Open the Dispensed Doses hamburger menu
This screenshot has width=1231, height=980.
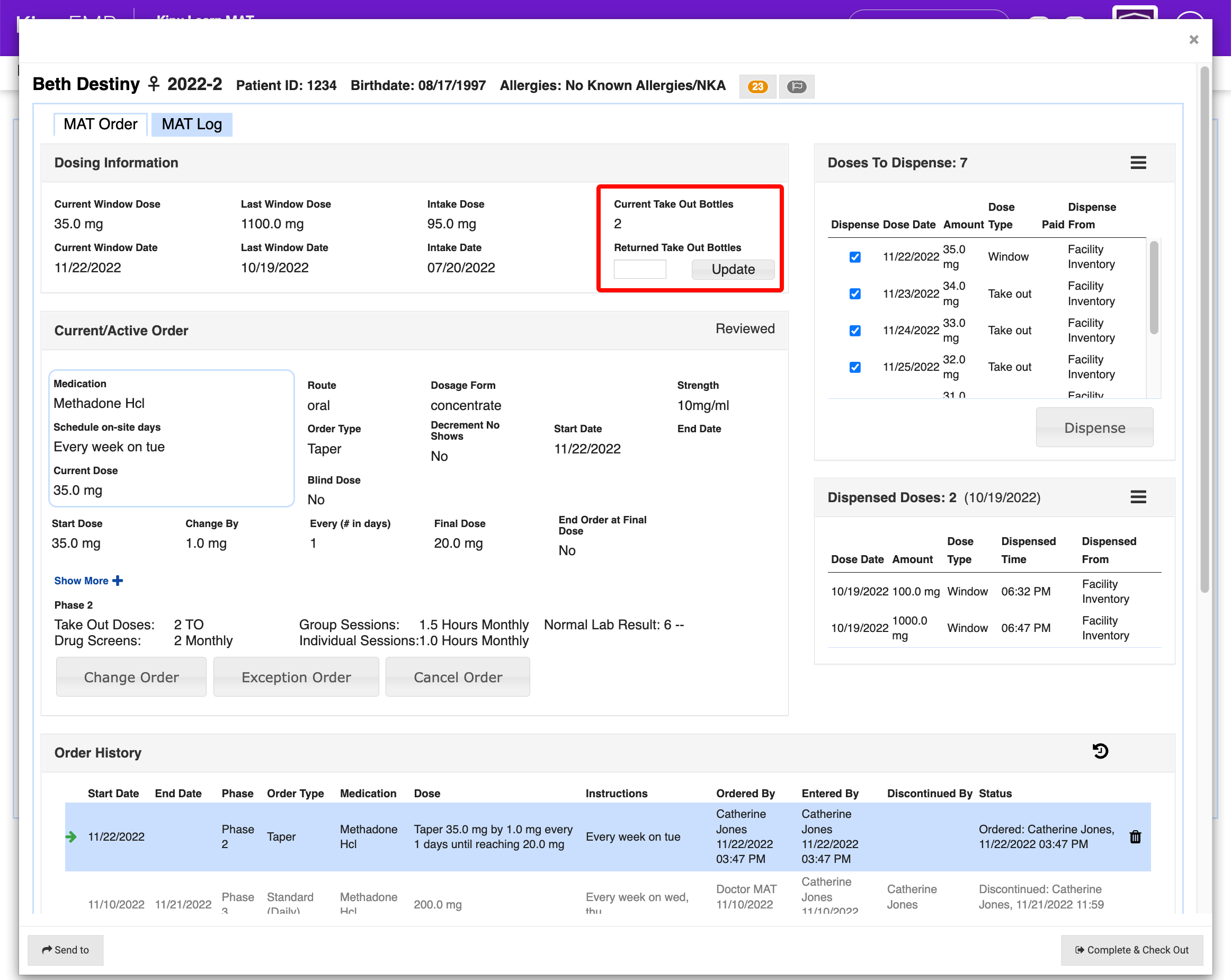coord(1137,497)
